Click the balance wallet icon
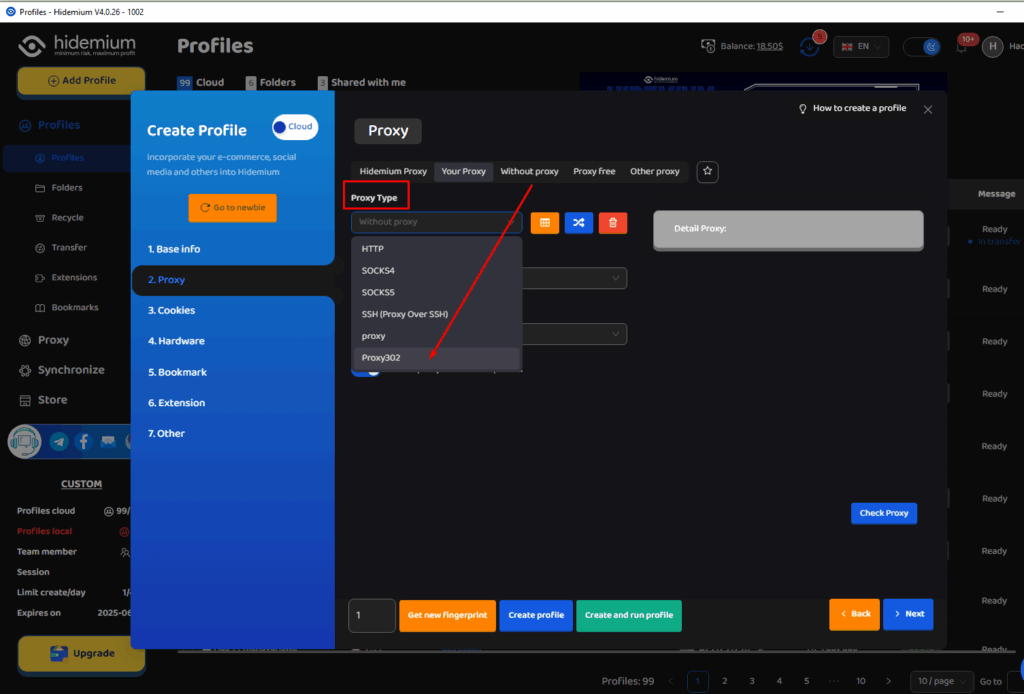Viewport: 1024px width, 694px height. click(708, 46)
